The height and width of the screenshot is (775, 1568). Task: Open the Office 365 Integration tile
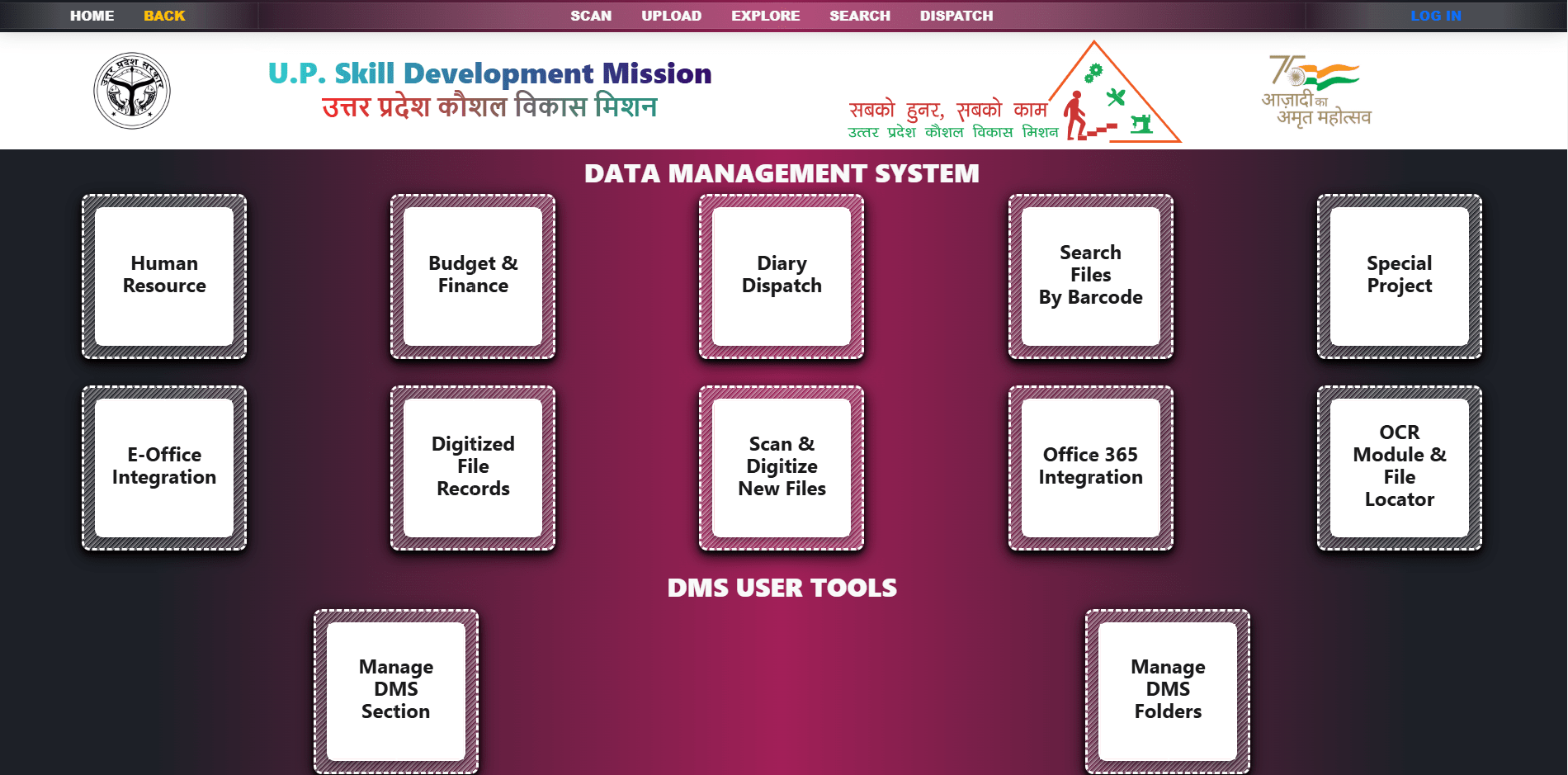pyautogui.click(x=1091, y=468)
